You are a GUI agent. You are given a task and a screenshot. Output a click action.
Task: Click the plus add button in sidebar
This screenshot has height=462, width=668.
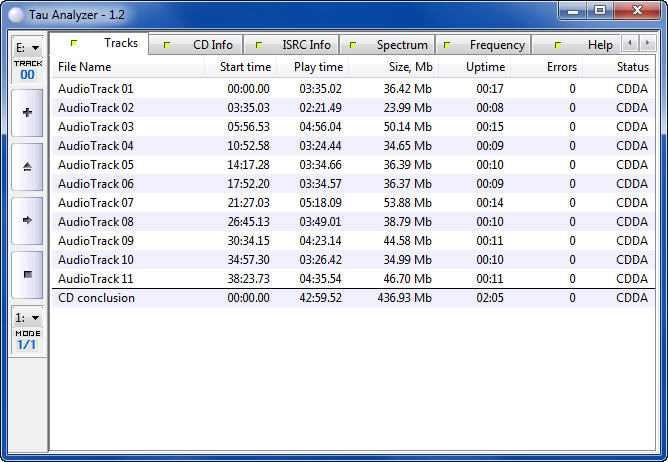[x=27, y=112]
